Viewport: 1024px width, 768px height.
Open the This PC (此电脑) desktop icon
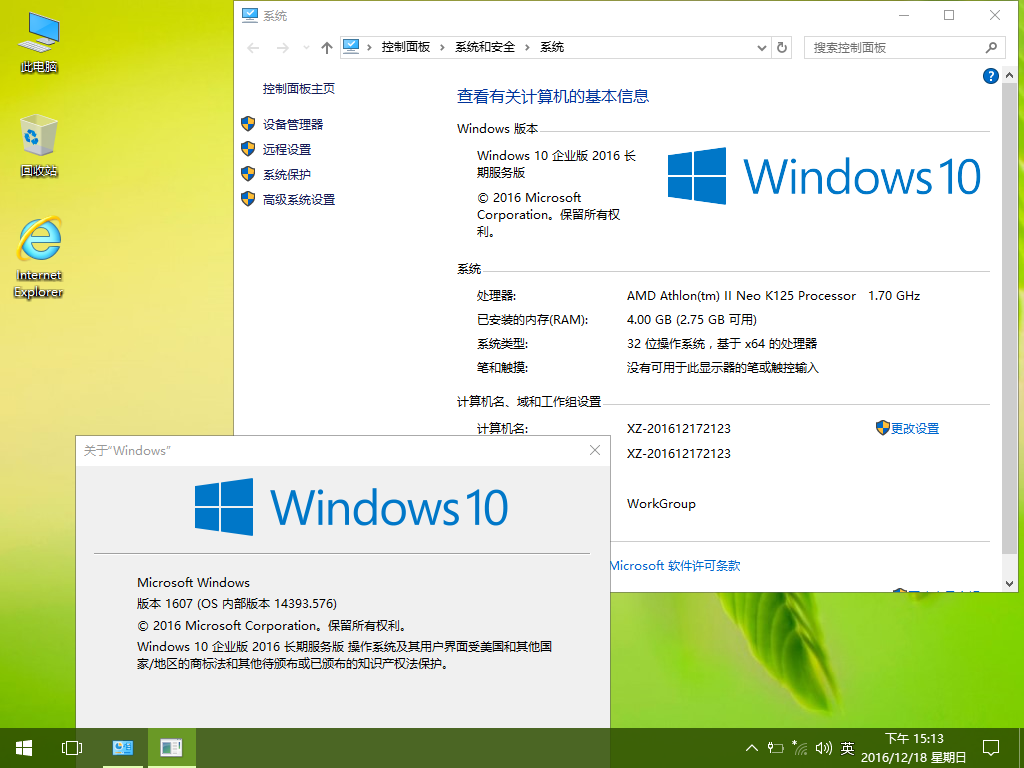39,42
